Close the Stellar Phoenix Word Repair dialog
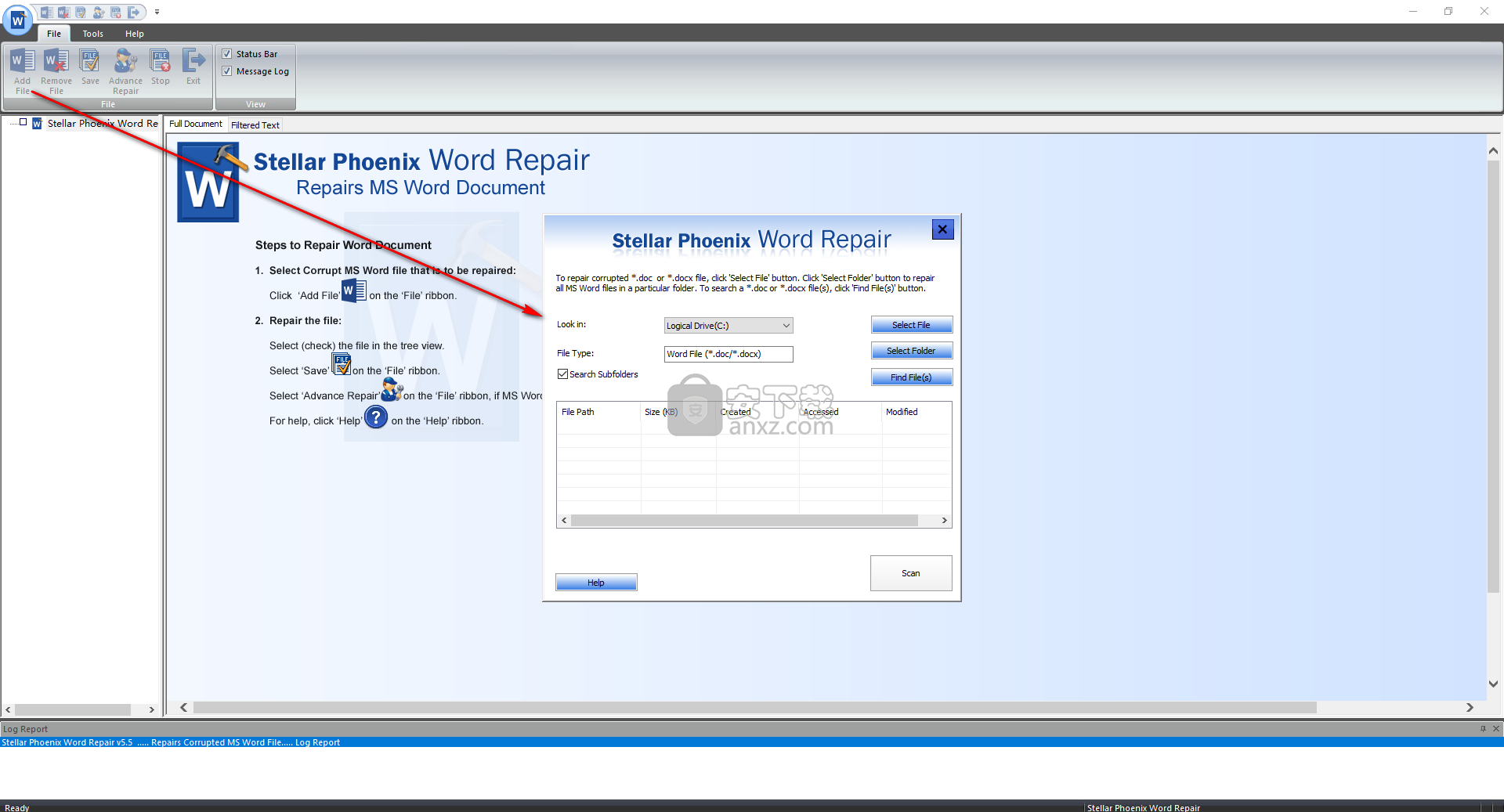1504x812 pixels. (942, 229)
